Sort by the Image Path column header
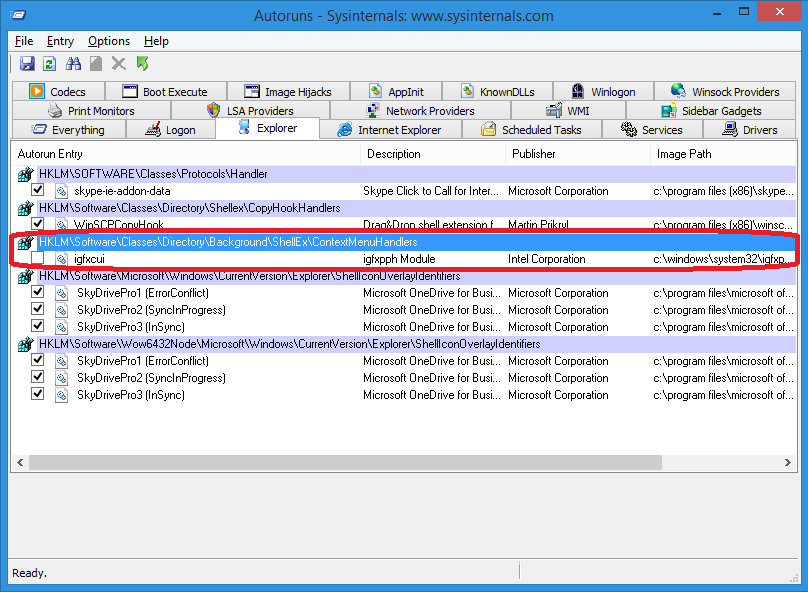 tap(723, 154)
